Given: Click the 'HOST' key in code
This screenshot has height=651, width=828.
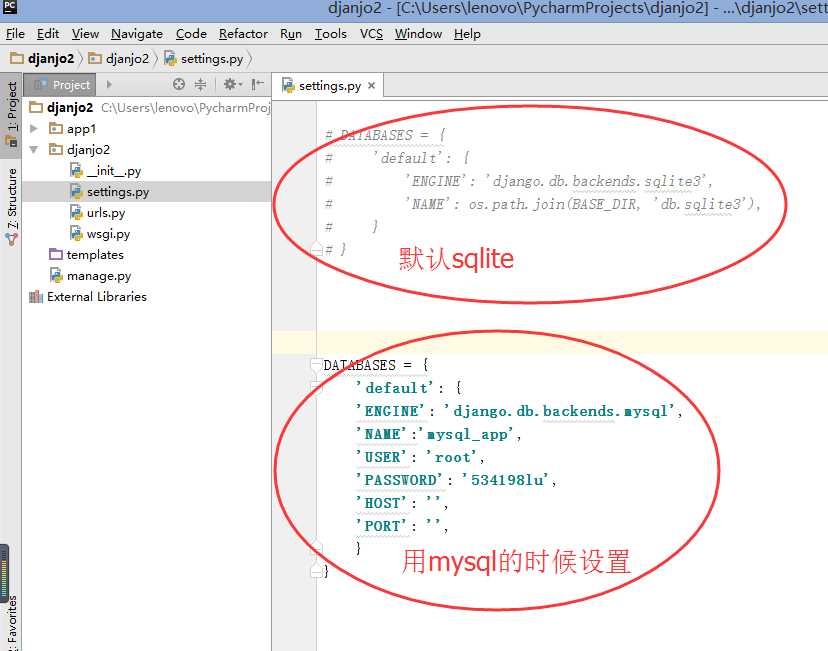Looking at the screenshot, I should click(382, 503).
